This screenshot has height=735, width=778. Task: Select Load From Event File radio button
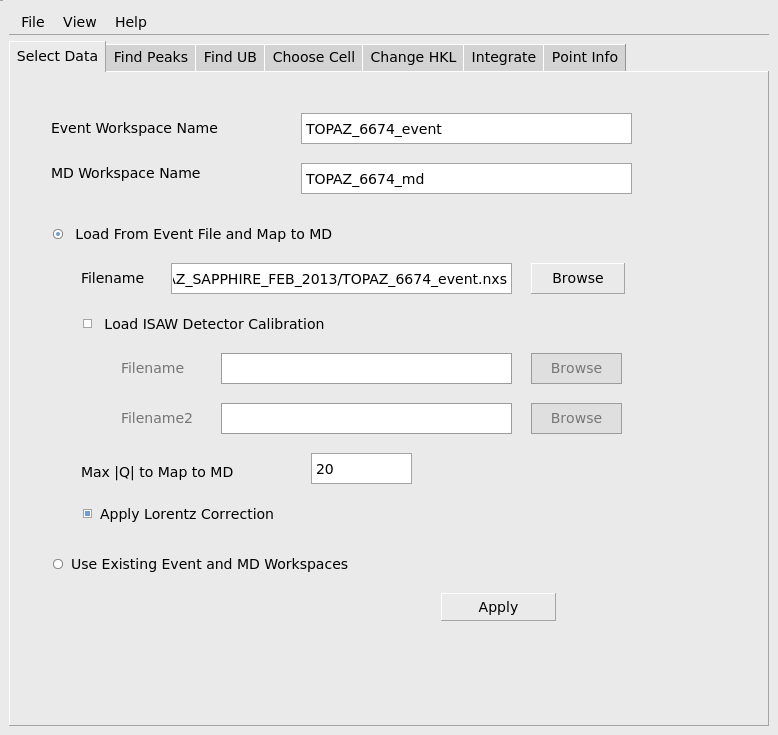[x=58, y=234]
